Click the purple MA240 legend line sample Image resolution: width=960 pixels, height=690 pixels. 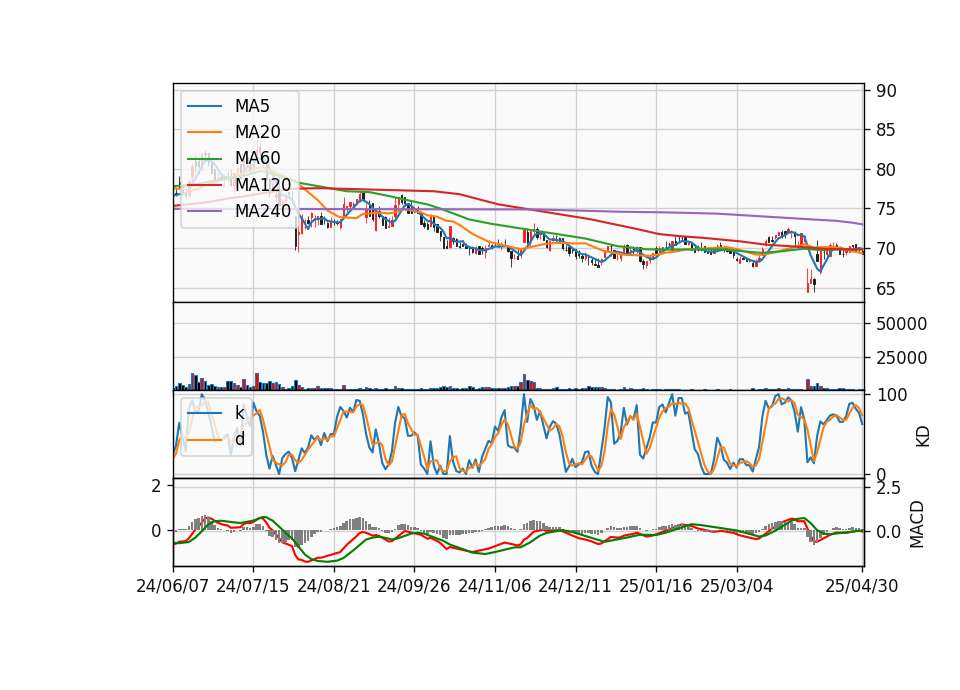click(x=204, y=211)
